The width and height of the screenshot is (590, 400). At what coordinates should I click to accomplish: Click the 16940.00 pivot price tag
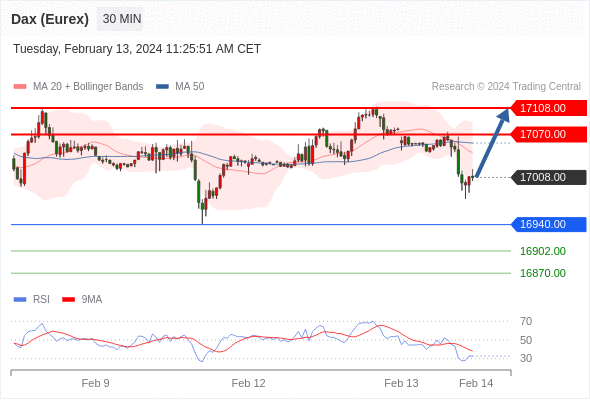548,224
